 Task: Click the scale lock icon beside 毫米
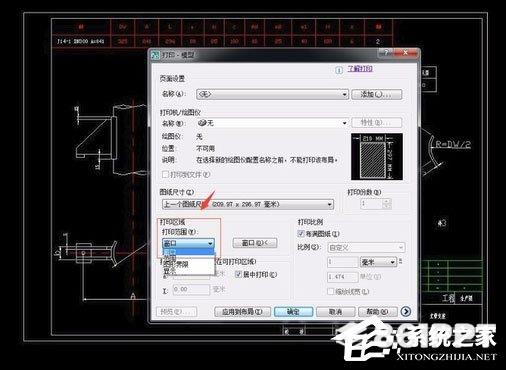click(x=400, y=261)
